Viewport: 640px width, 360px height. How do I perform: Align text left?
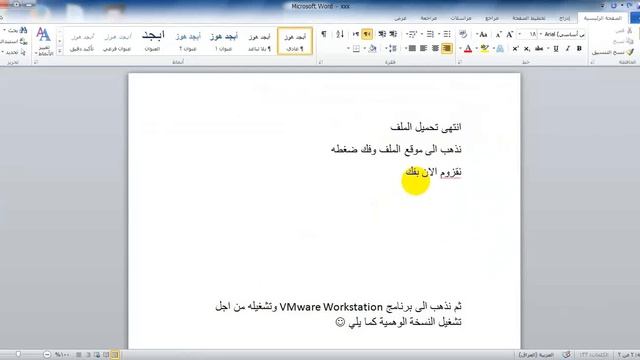(x=424, y=49)
